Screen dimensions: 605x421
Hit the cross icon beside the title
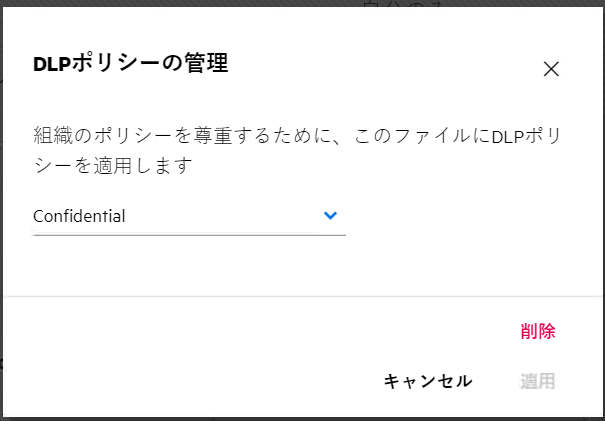click(550, 69)
